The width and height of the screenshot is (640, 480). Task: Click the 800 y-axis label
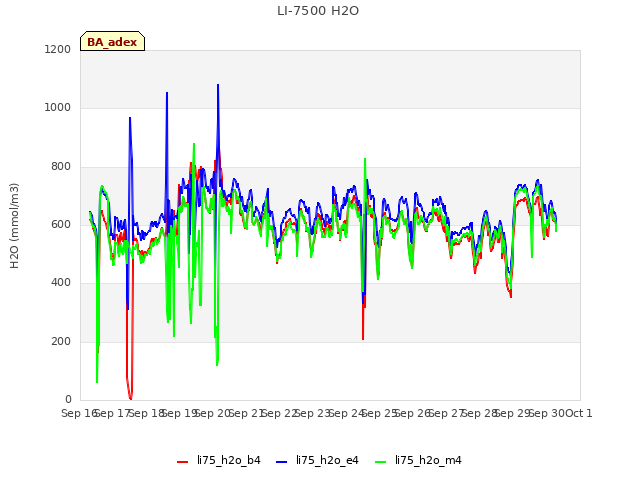[x=61, y=167]
